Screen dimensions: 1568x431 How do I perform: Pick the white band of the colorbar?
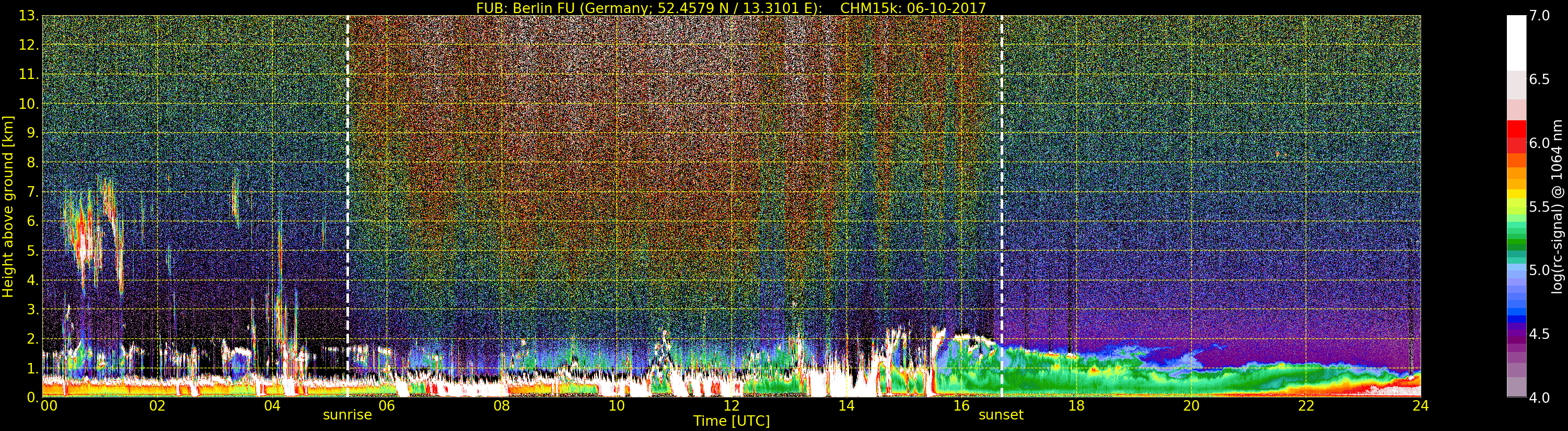pyautogui.click(x=1516, y=43)
